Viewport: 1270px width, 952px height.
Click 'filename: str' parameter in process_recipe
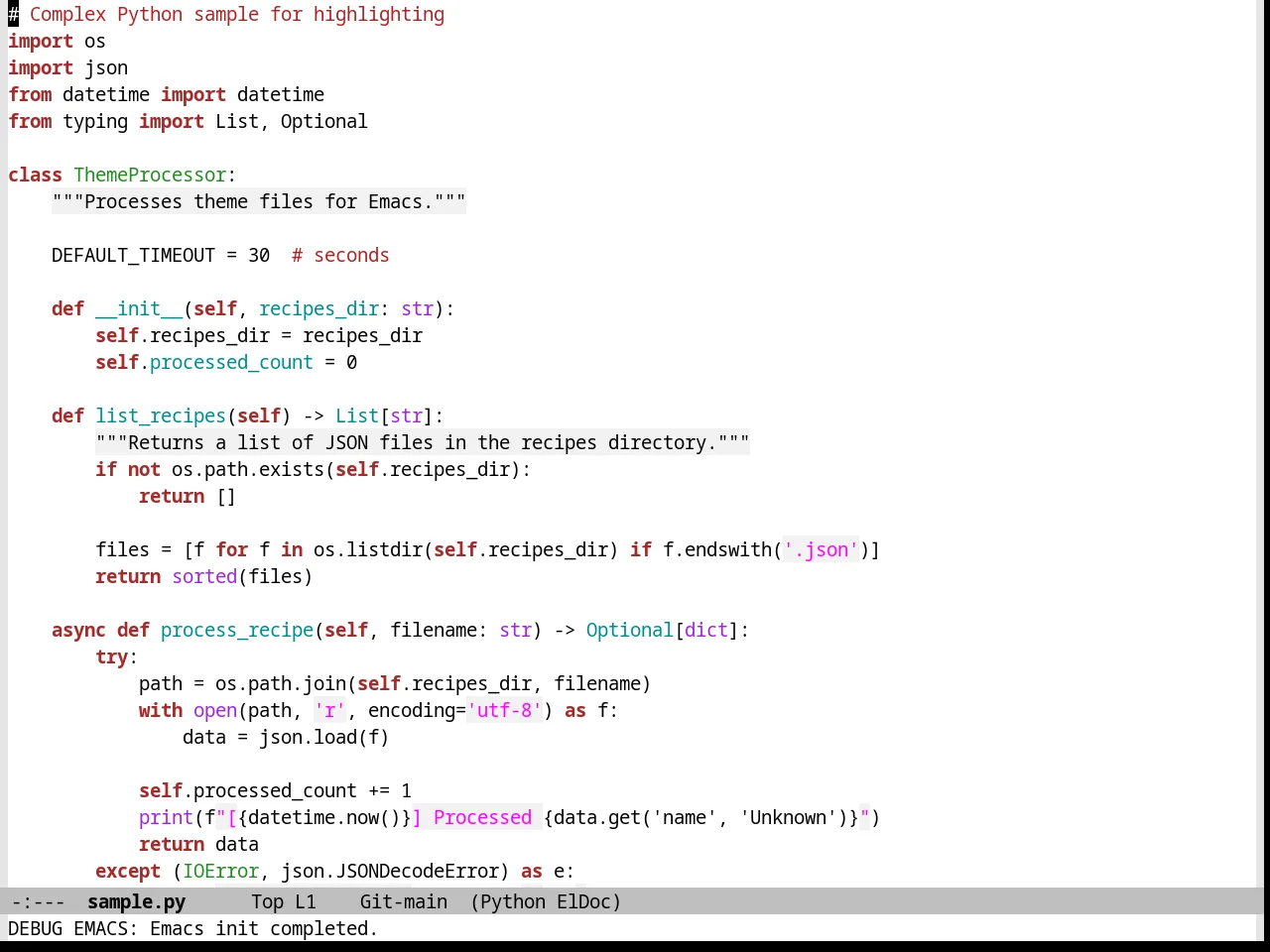coord(460,630)
